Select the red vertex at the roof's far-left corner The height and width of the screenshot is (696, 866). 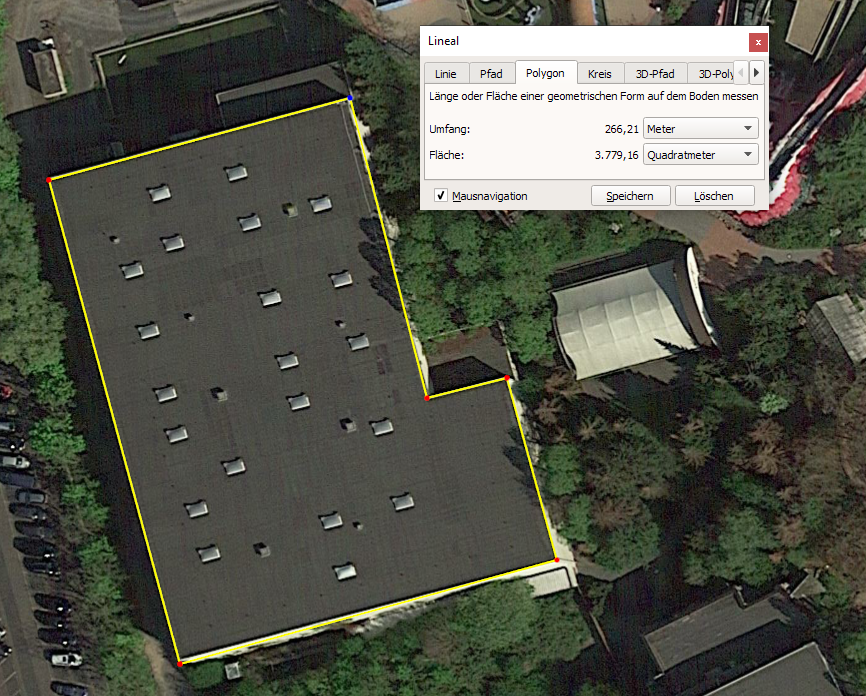click(x=48, y=180)
